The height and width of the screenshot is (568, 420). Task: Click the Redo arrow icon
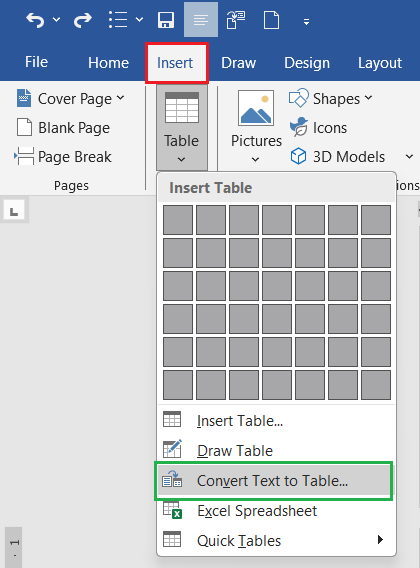(82, 20)
